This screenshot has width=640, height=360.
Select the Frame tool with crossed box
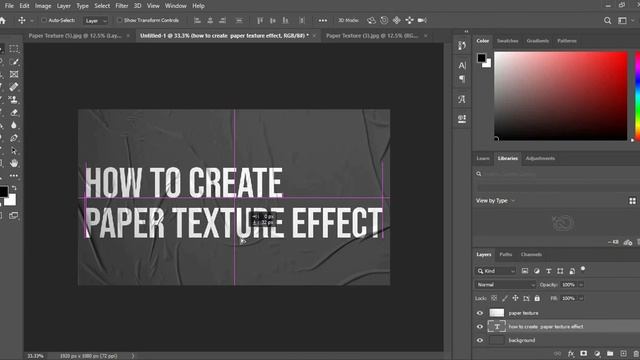click(14, 74)
